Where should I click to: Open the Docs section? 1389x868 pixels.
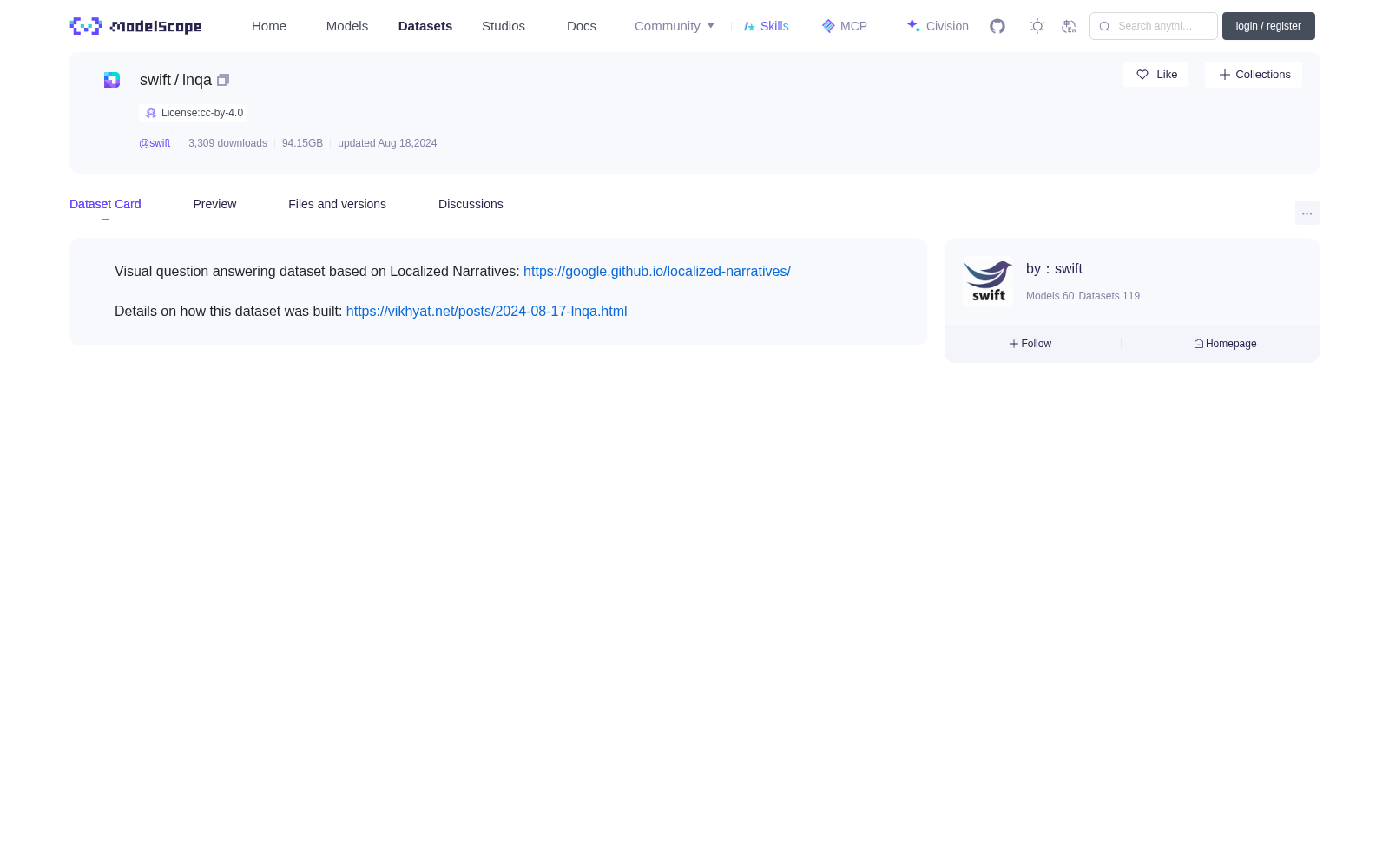(582, 26)
